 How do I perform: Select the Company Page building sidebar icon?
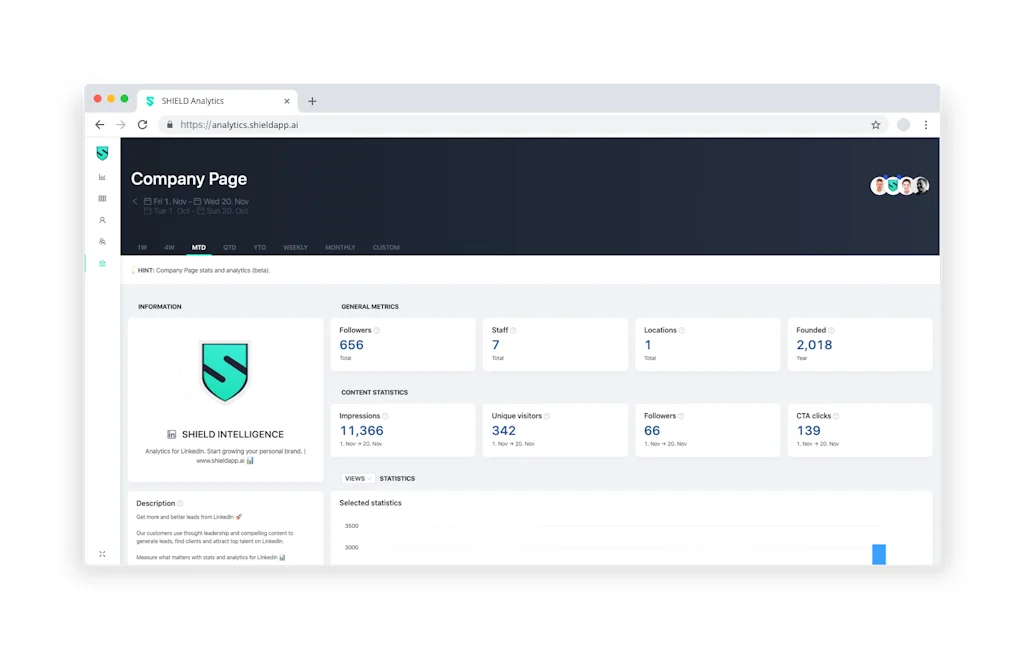[102, 264]
